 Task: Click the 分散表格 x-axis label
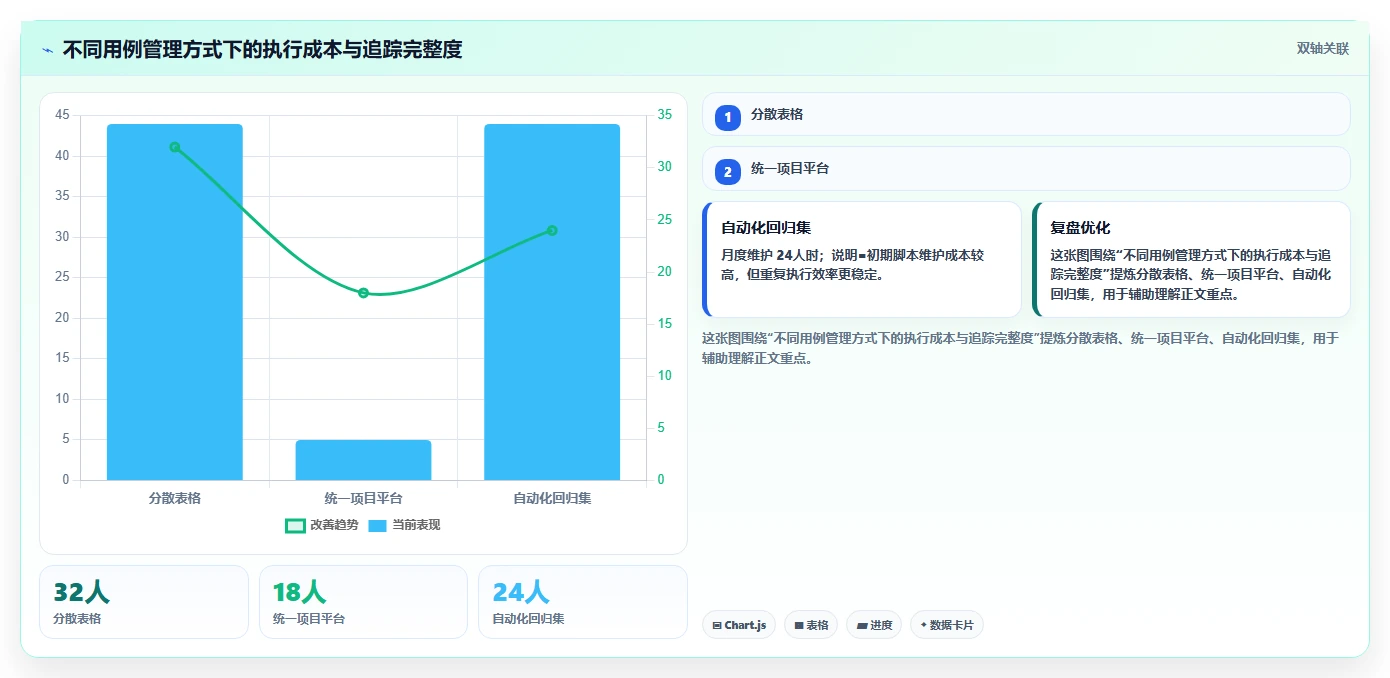tap(175, 498)
